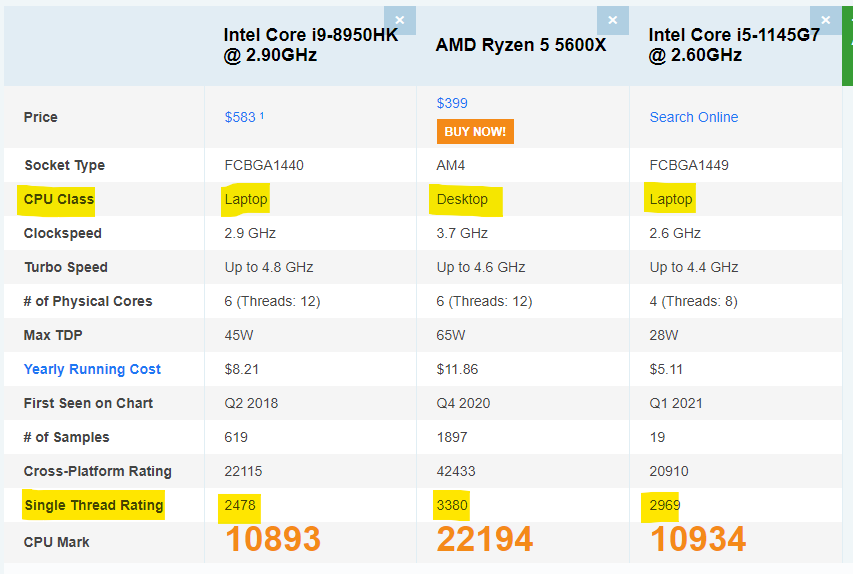Follow the Search Online price link

(693, 117)
